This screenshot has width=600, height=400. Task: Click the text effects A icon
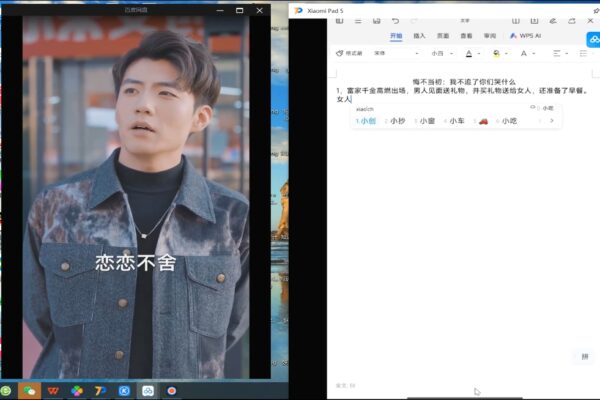(523, 54)
